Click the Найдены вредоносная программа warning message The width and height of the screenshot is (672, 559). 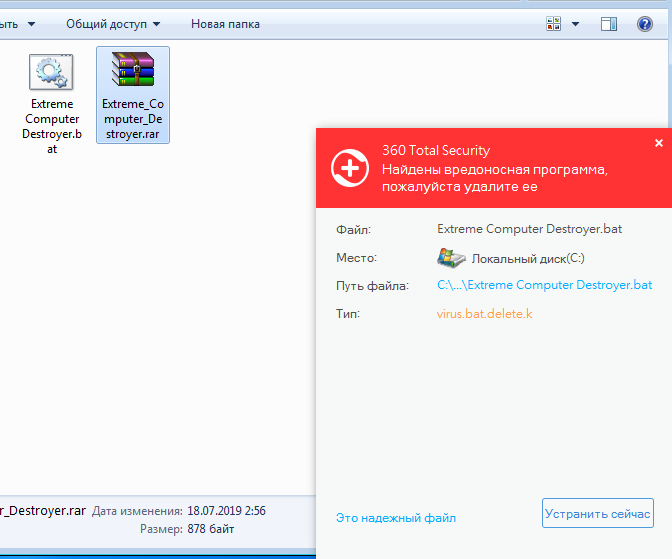[x=495, y=178]
